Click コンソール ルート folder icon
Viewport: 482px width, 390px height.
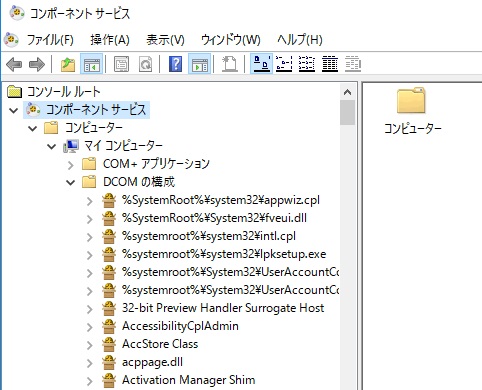[14, 92]
